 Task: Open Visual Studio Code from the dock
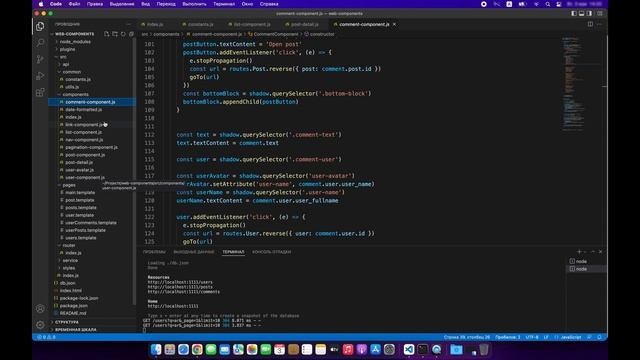click(409, 349)
